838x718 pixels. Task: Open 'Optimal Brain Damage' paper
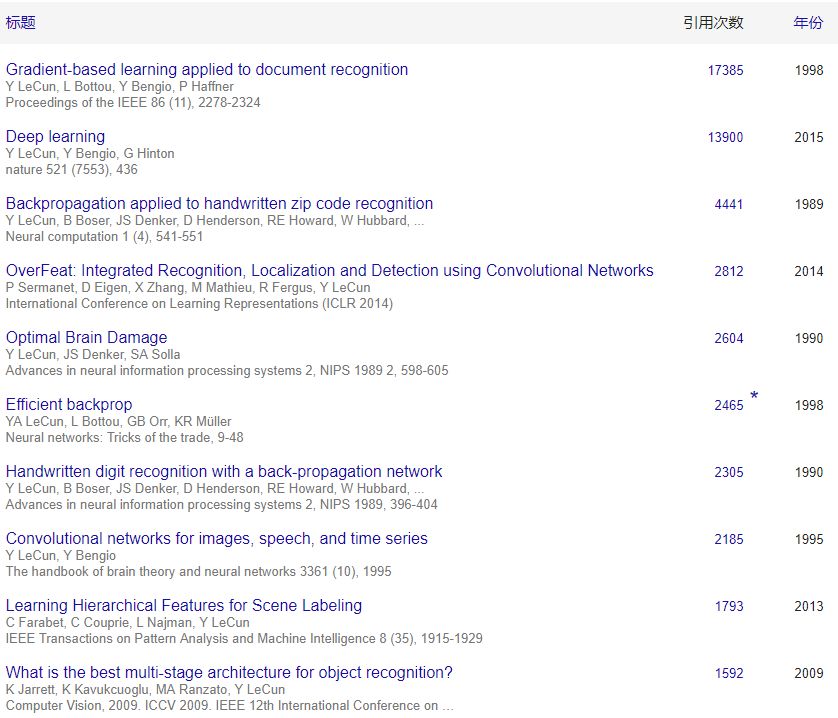[x=86, y=338]
